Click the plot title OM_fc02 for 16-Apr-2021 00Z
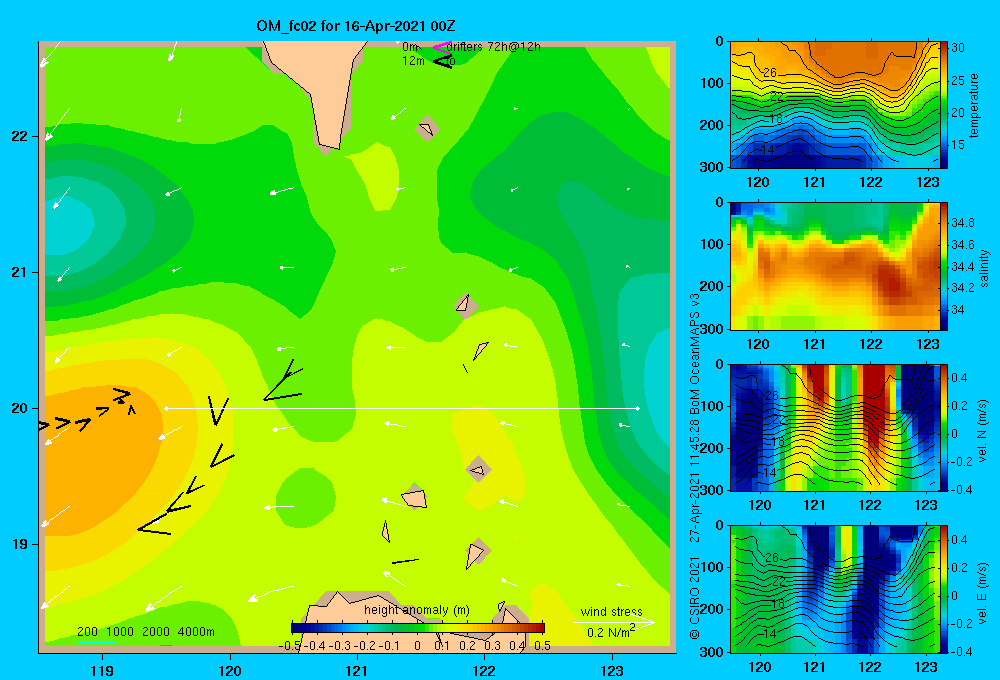 click(356, 26)
